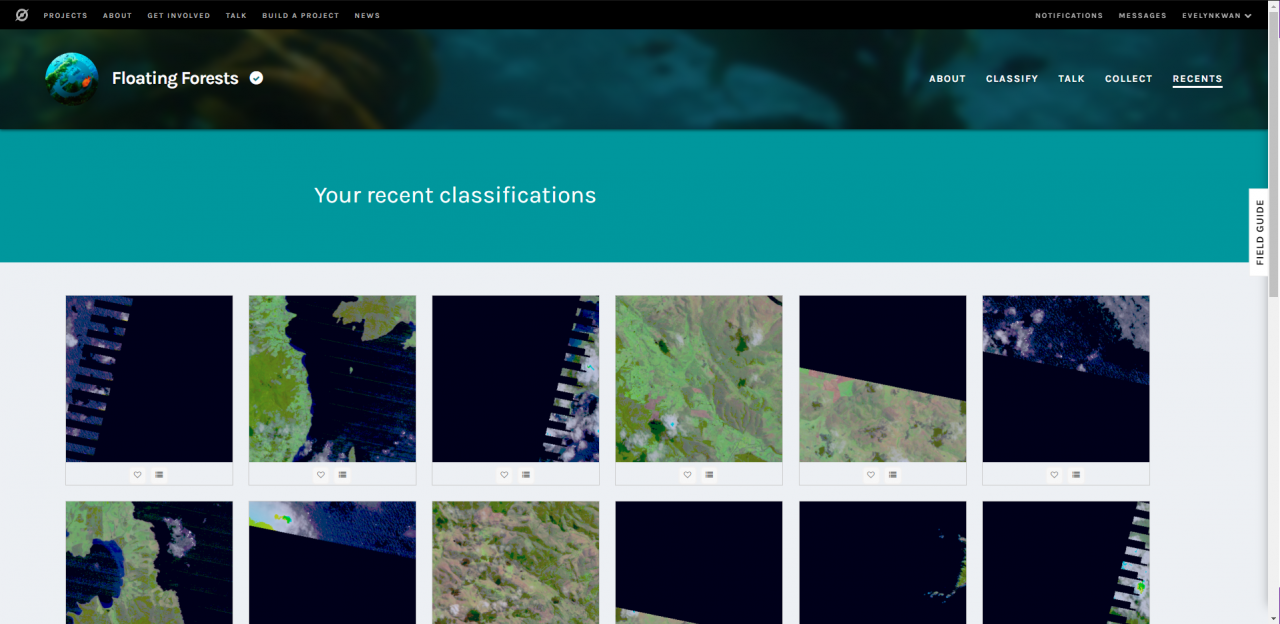The height and width of the screenshot is (624, 1280).
Task: Favorite the sixth image in the top row
Action: pyautogui.click(x=1054, y=474)
